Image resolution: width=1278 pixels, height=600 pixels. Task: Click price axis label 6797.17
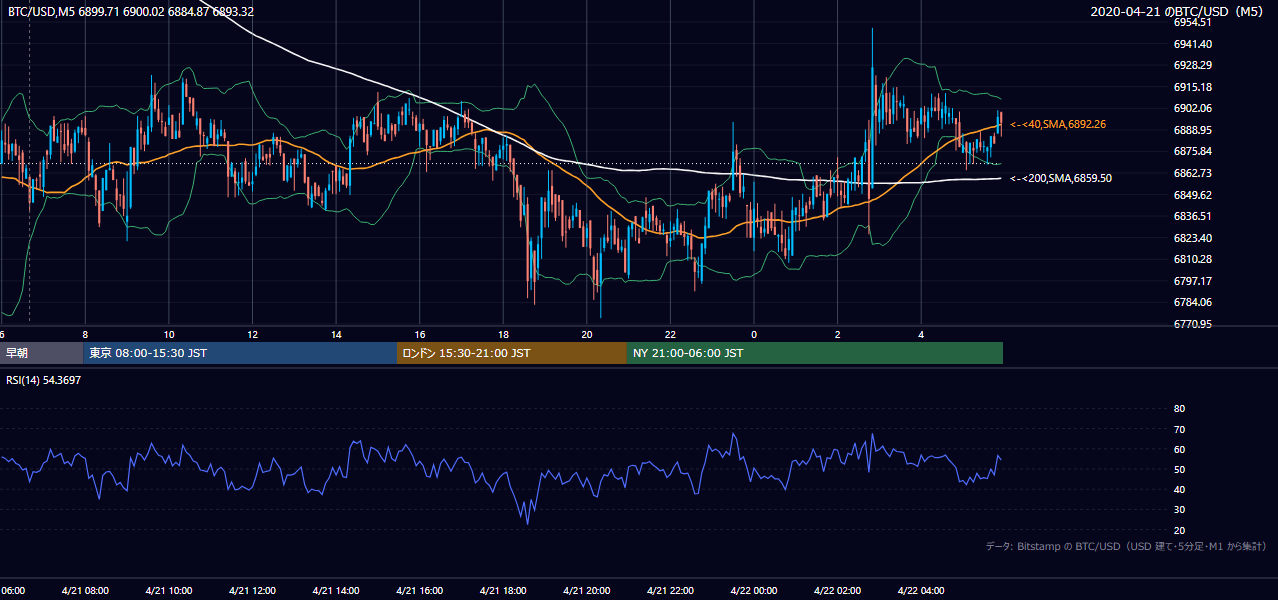coord(1193,281)
